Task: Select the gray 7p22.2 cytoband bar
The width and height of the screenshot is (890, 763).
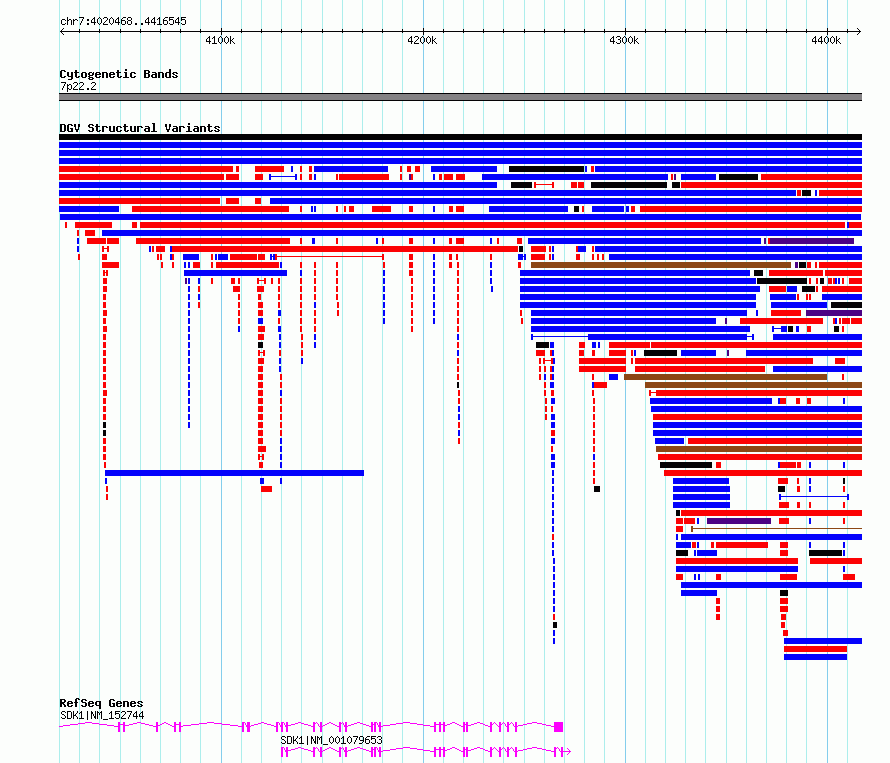Action: pos(460,97)
